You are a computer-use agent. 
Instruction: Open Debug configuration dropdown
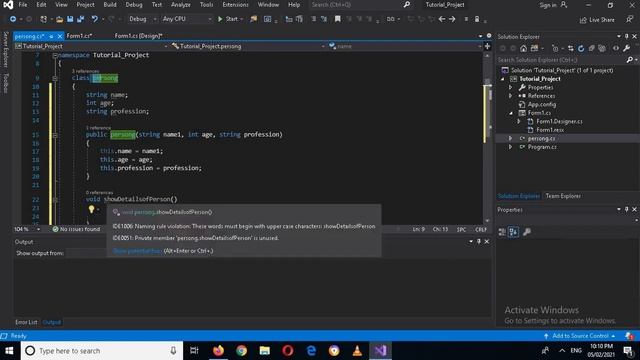[x=142, y=19]
